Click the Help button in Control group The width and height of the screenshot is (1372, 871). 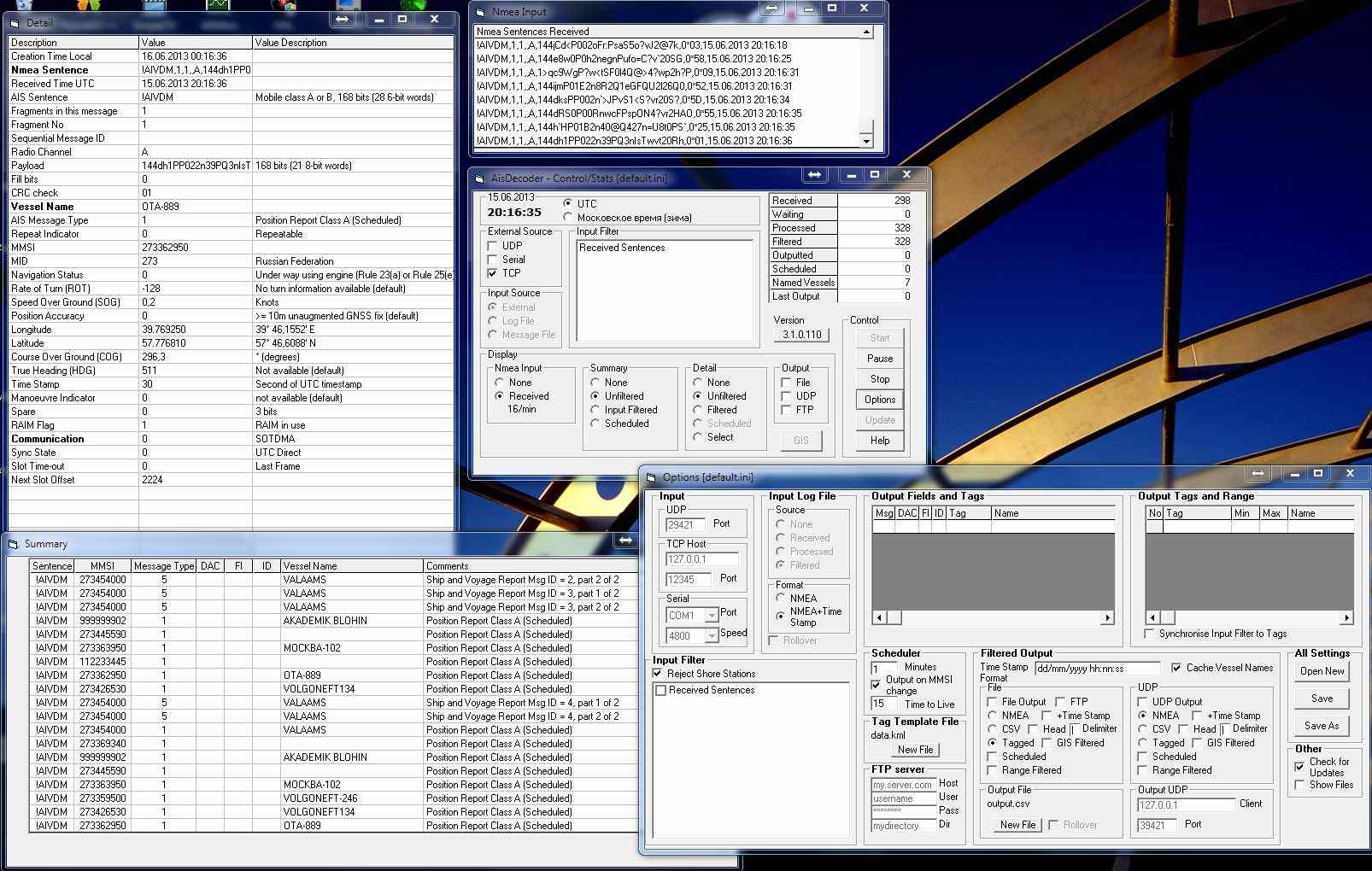click(x=880, y=441)
